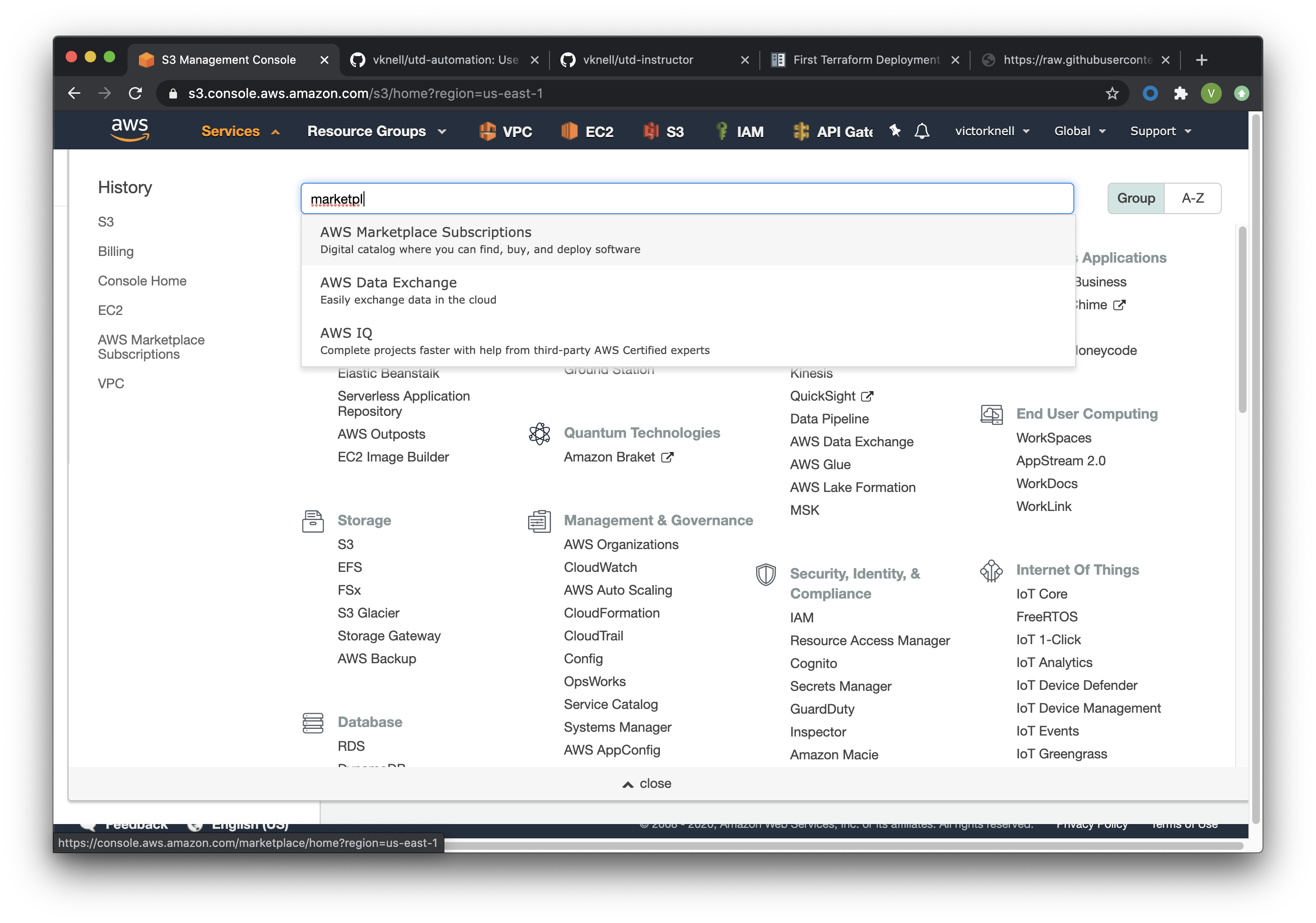
Task: Reload the page
Action: (135, 93)
